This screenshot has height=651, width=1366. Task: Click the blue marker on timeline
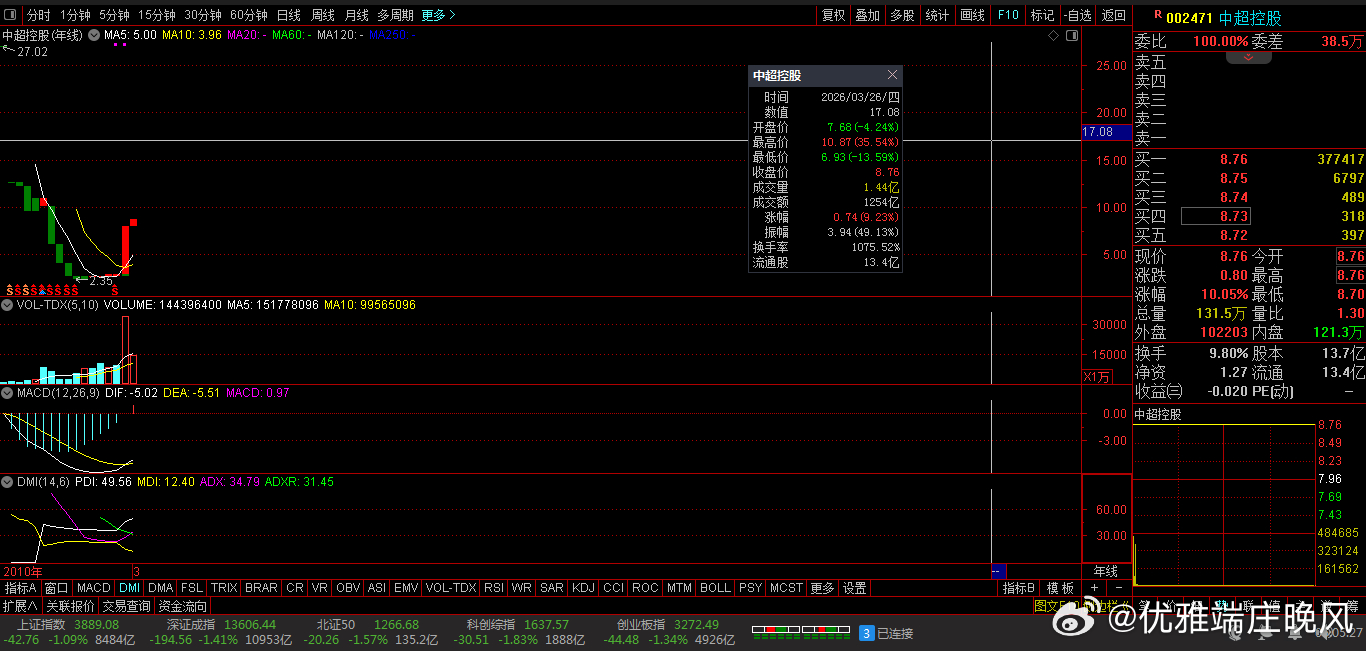997,571
